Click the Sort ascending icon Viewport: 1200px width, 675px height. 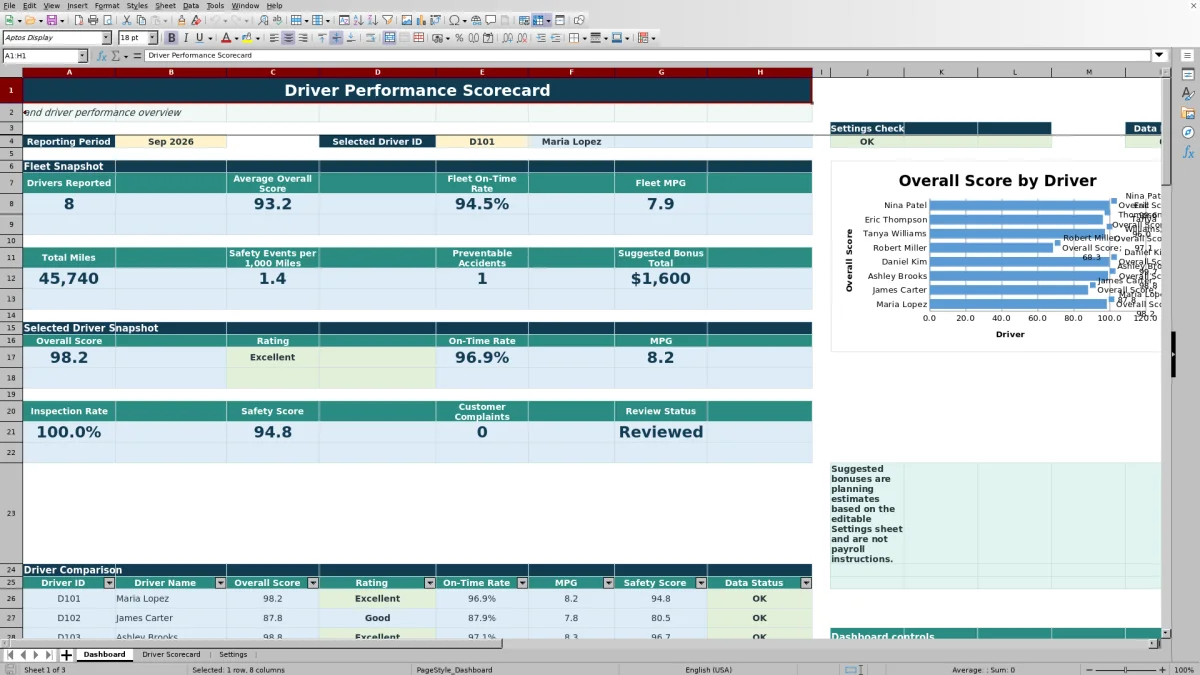(x=358, y=20)
